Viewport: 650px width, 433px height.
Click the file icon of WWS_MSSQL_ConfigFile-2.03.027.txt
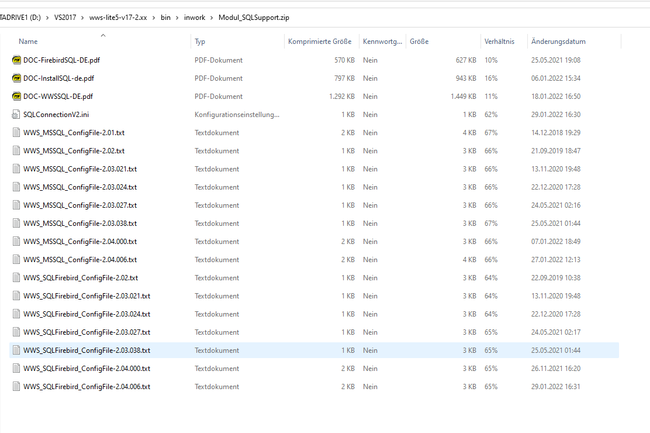click(16, 205)
